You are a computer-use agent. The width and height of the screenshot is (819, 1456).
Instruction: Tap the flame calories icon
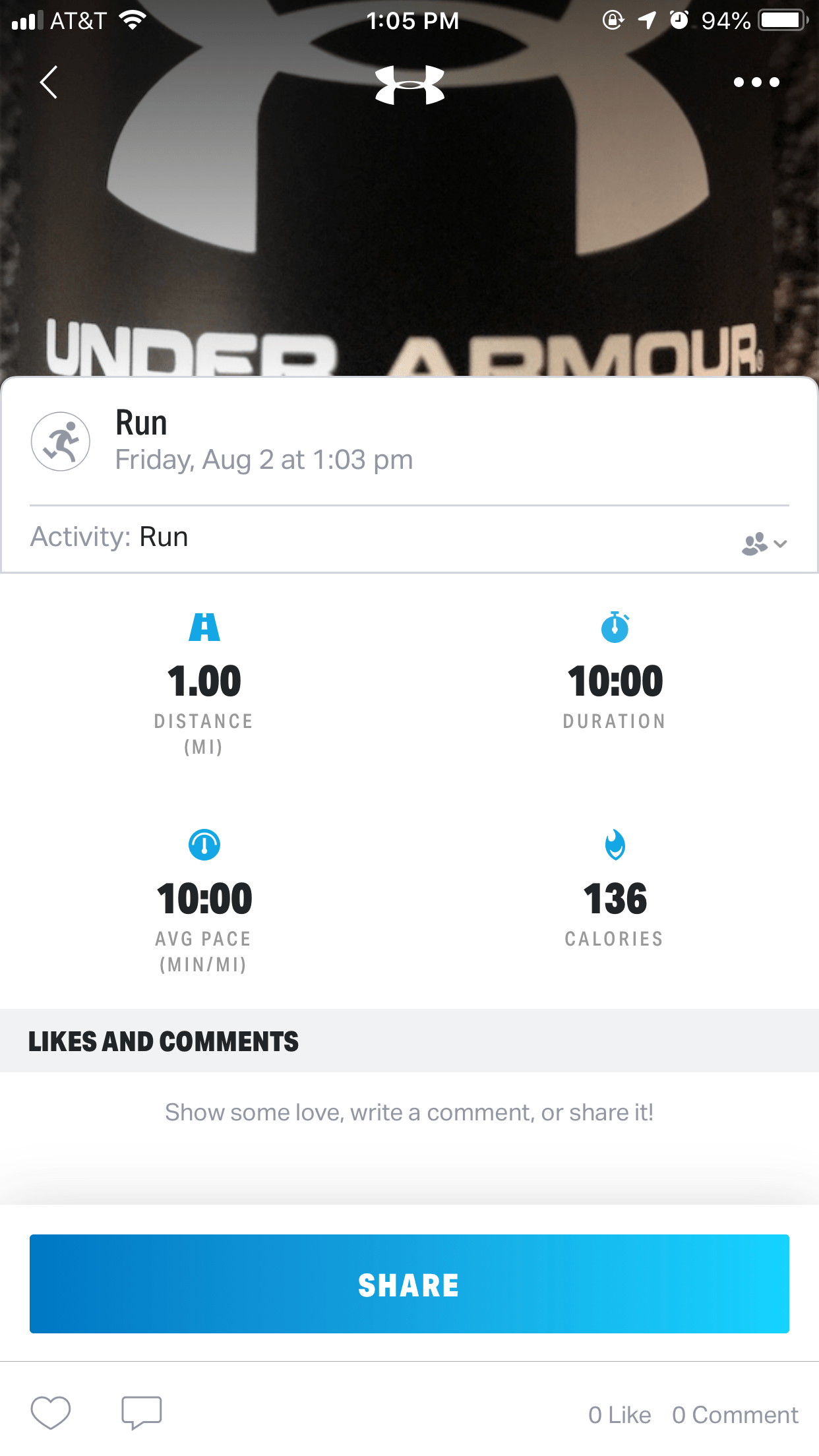click(615, 845)
